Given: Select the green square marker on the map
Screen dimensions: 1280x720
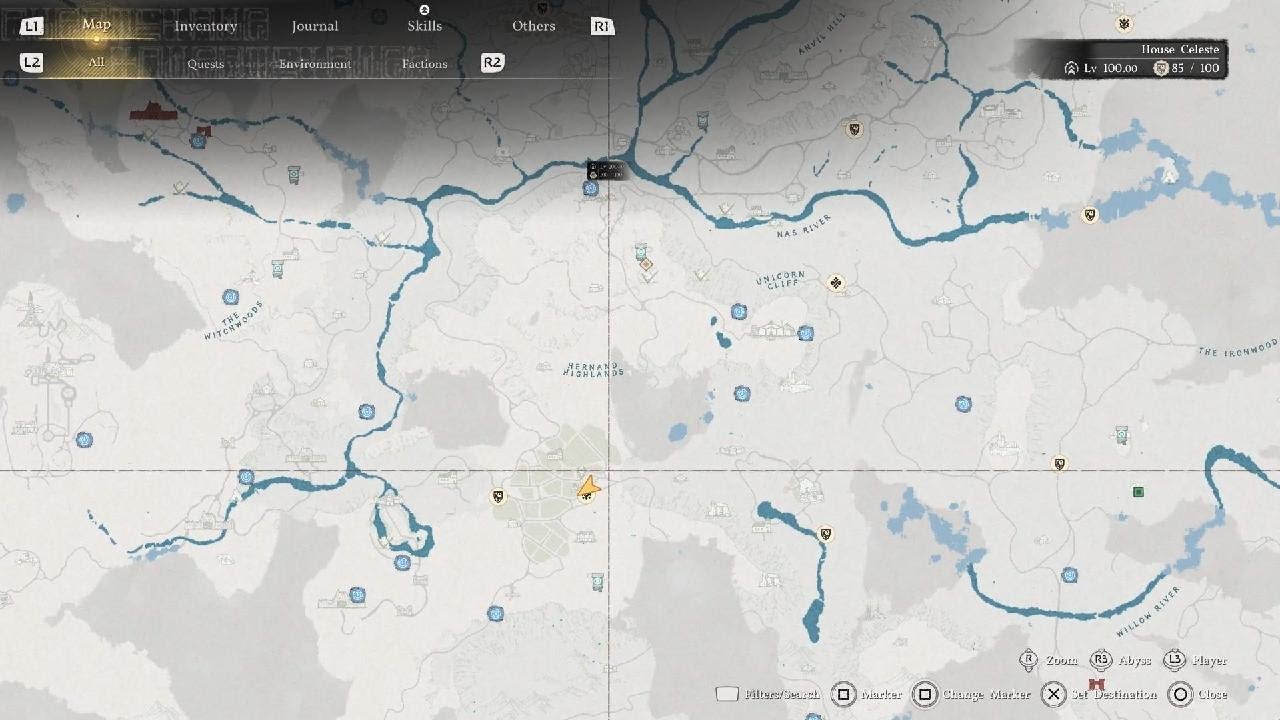Looking at the screenshot, I should [1138, 492].
